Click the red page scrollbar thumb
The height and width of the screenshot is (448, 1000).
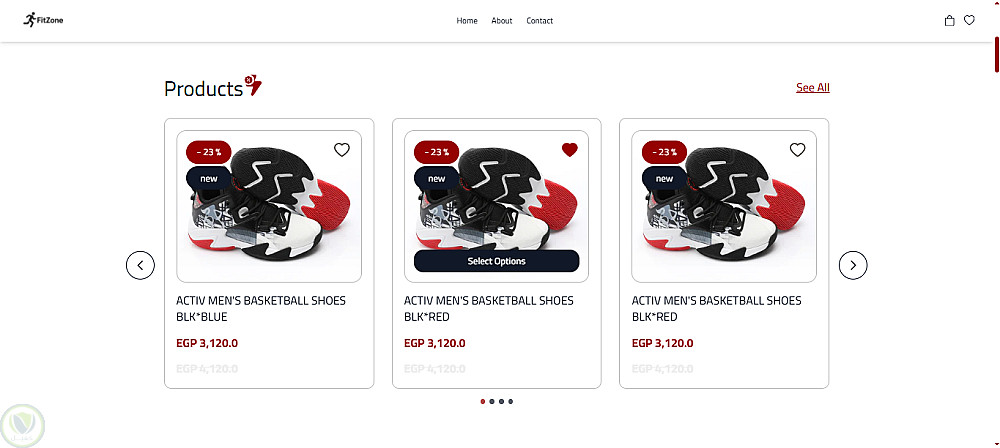tap(996, 54)
